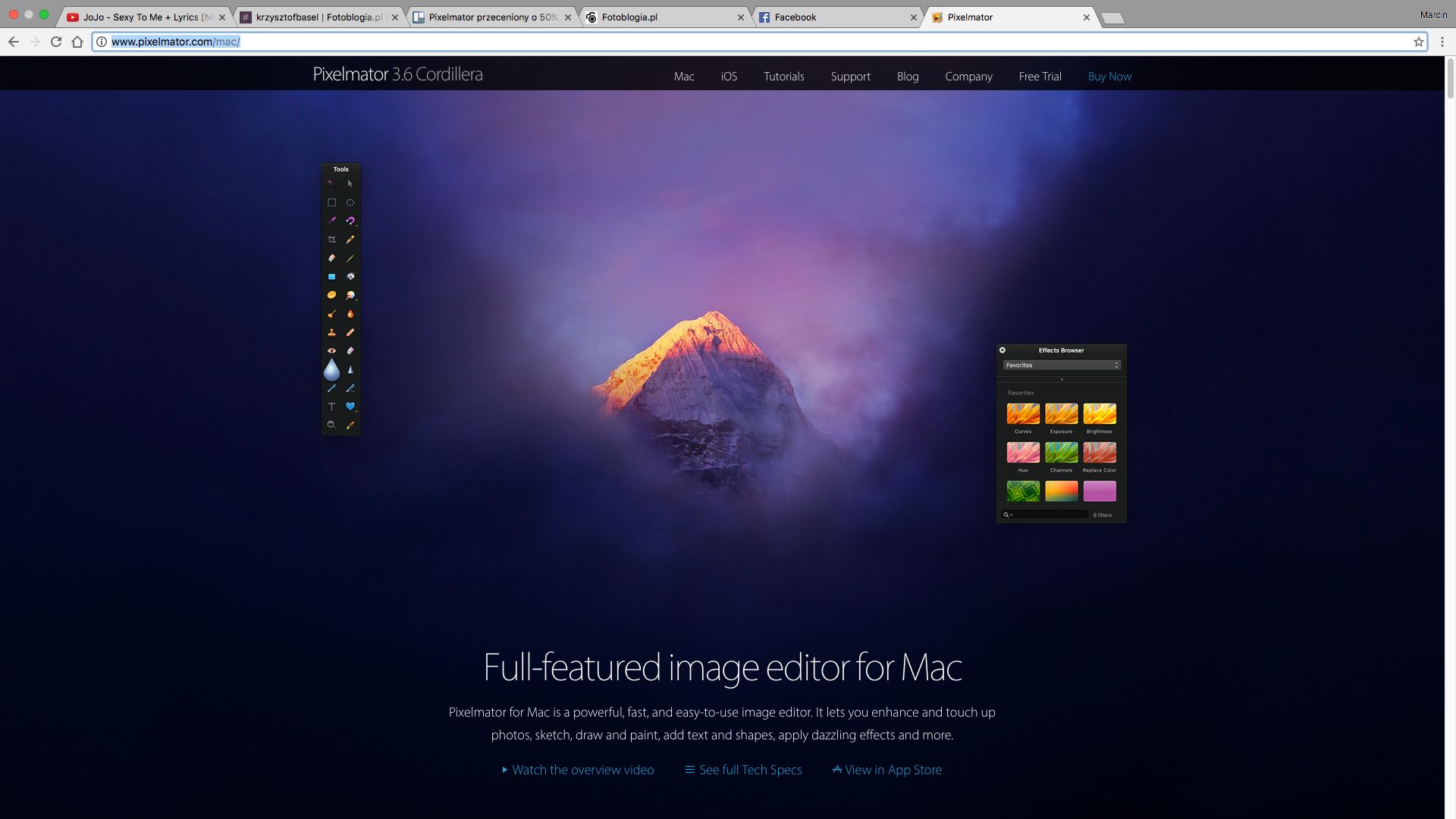Choose the Eyedropper tool in Tools
This screenshot has width=1456, height=819.
[350, 425]
